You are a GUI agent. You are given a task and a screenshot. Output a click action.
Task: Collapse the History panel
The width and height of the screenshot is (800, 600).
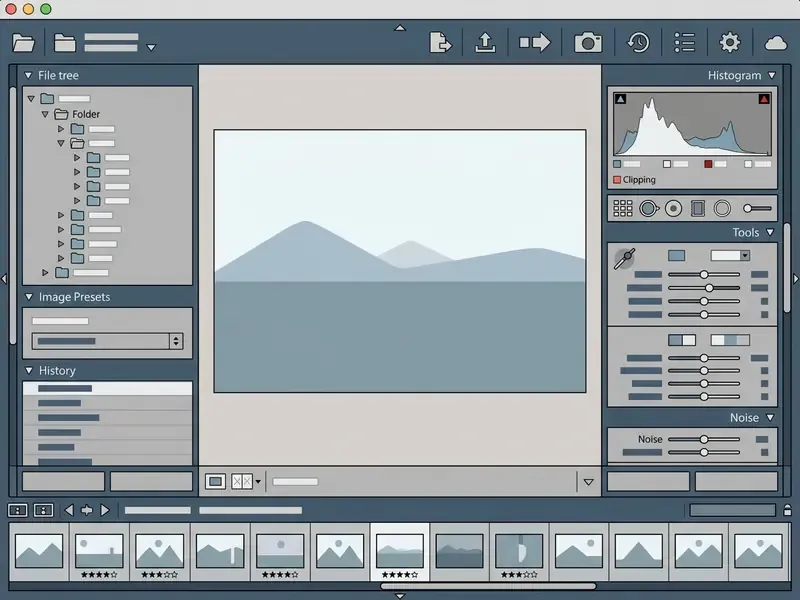coord(29,370)
